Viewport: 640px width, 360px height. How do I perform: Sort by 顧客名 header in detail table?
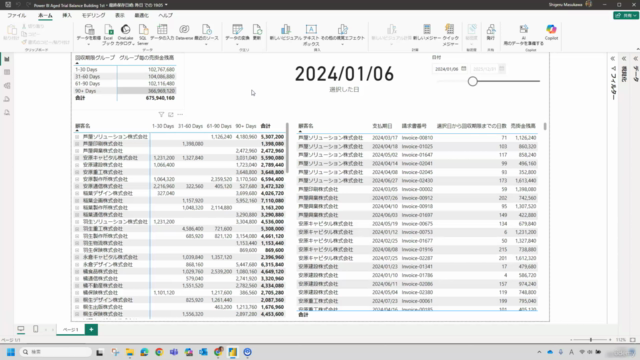click(306, 126)
